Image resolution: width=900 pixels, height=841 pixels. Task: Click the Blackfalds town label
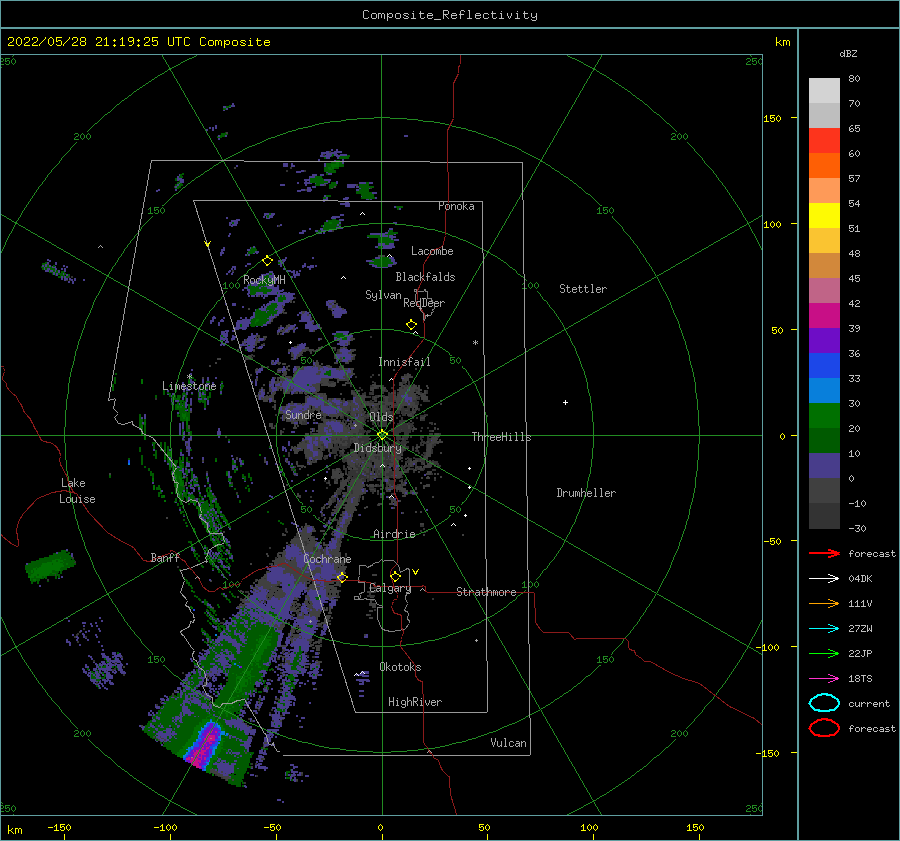[425, 277]
